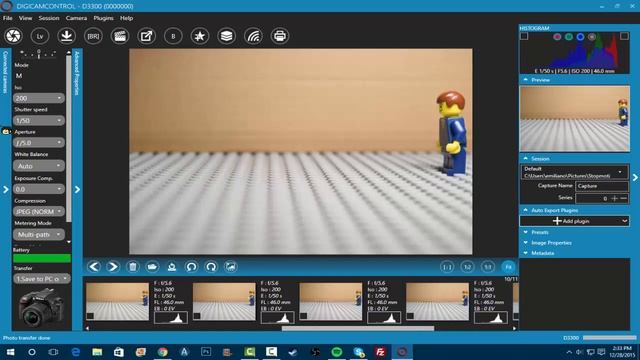640x360 pixels.
Task: Go to the previous image arrow
Action: click(x=94, y=267)
